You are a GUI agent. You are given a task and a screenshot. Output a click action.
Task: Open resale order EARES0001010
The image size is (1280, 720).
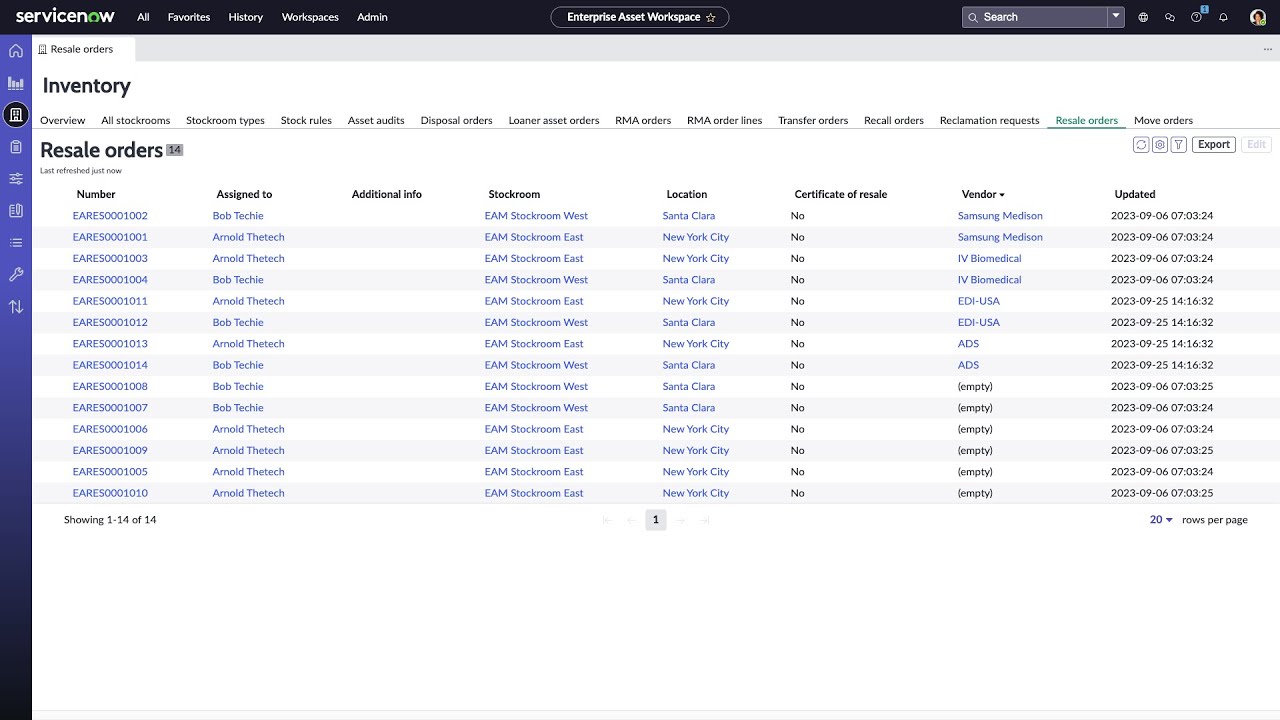(x=110, y=493)
